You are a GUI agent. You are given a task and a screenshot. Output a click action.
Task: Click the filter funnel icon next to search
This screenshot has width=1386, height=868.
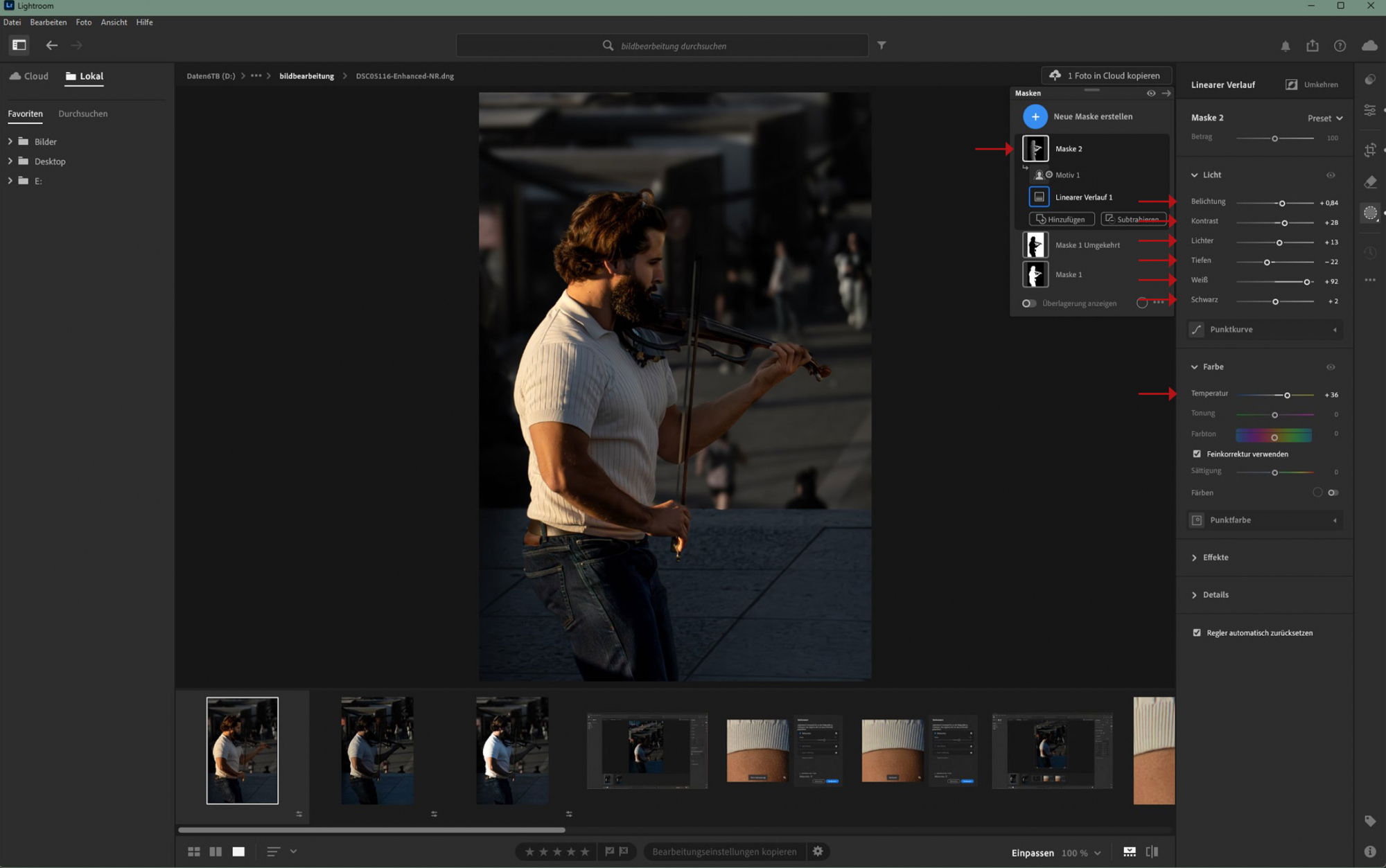881,45
